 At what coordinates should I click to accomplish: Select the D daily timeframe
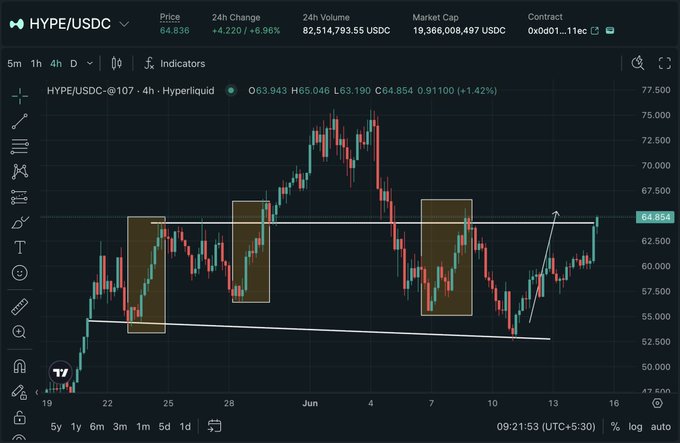[74, 64]
